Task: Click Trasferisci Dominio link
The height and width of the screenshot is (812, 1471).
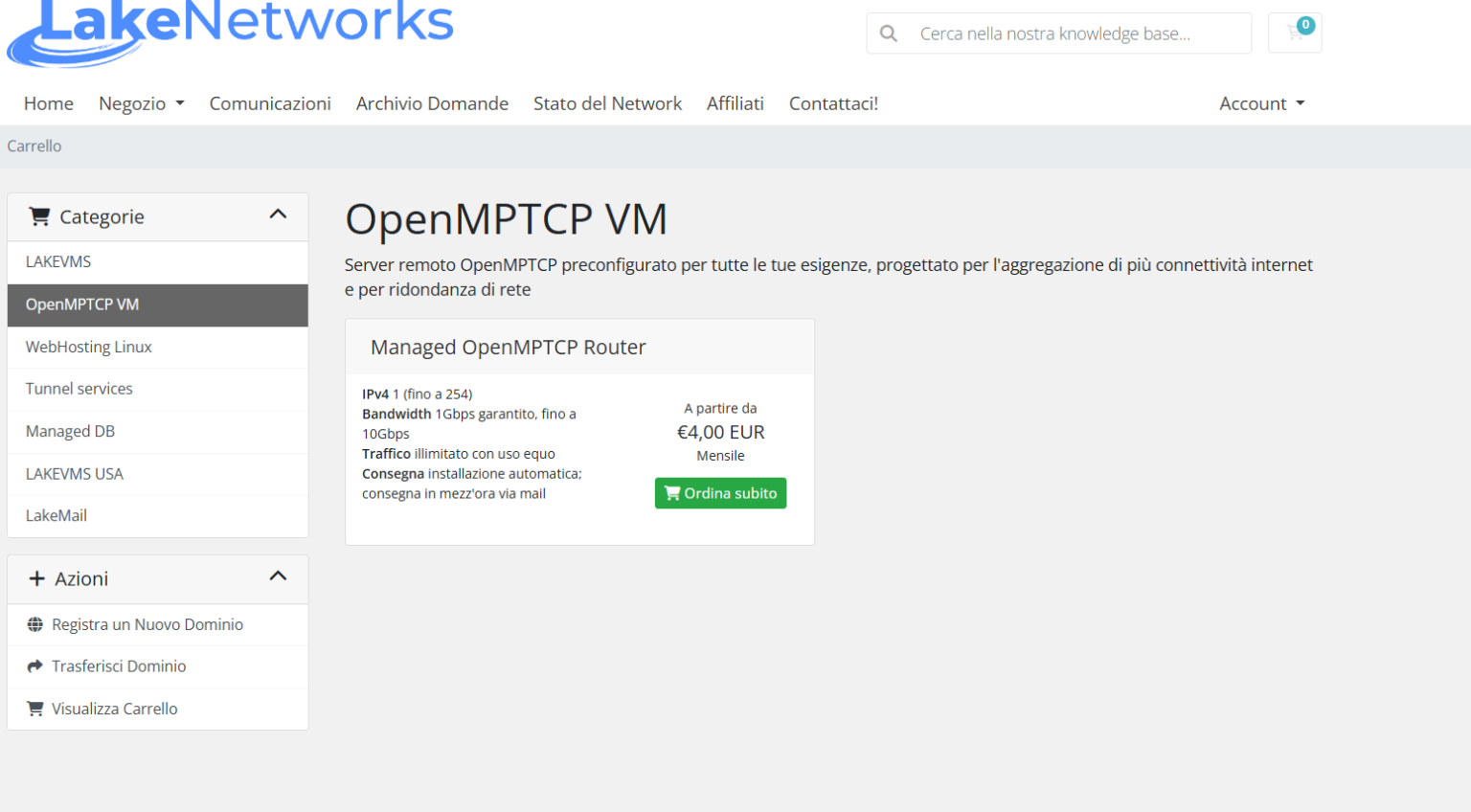Action: (119, 666)
